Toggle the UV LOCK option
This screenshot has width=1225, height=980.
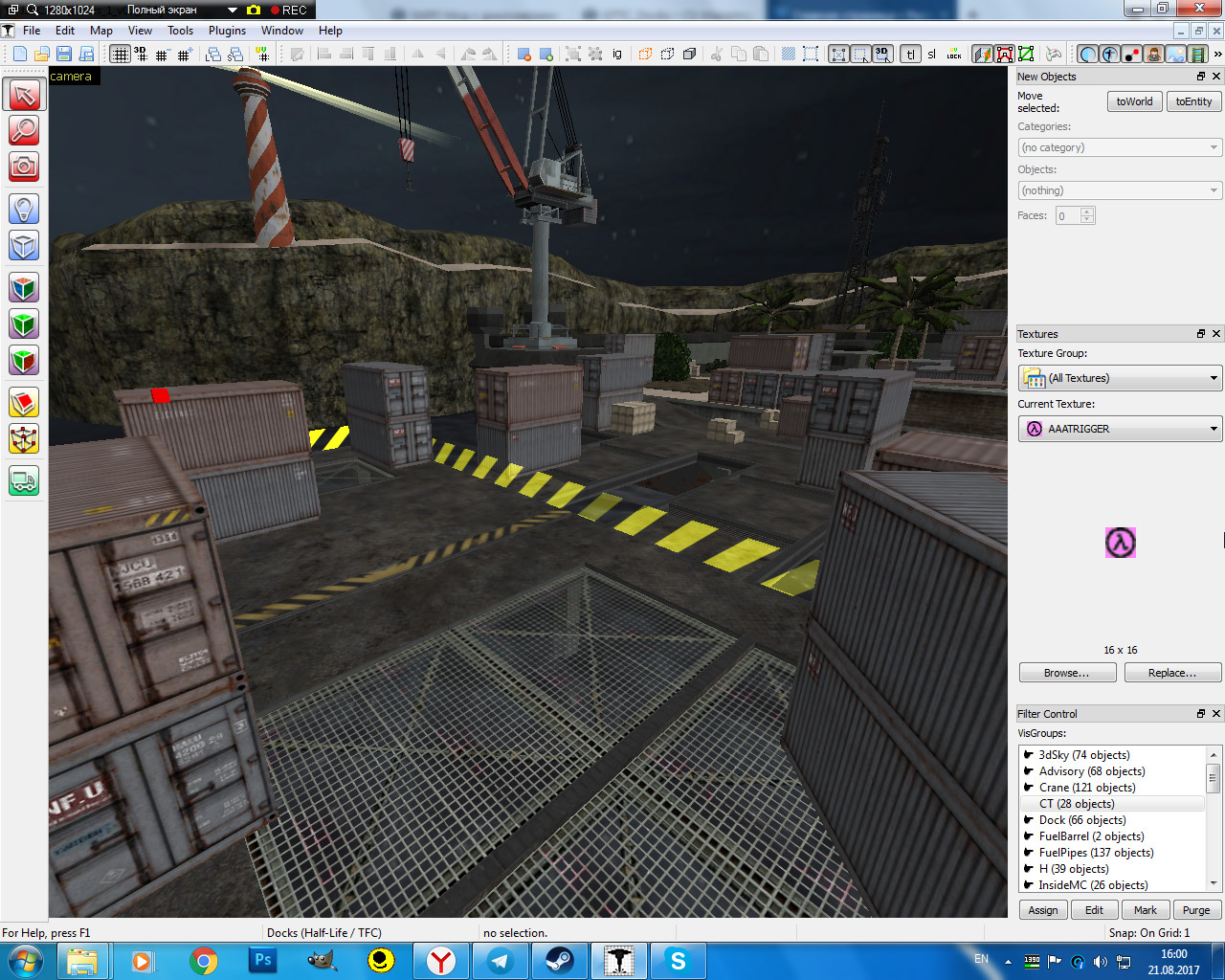[x=954, y=54]
